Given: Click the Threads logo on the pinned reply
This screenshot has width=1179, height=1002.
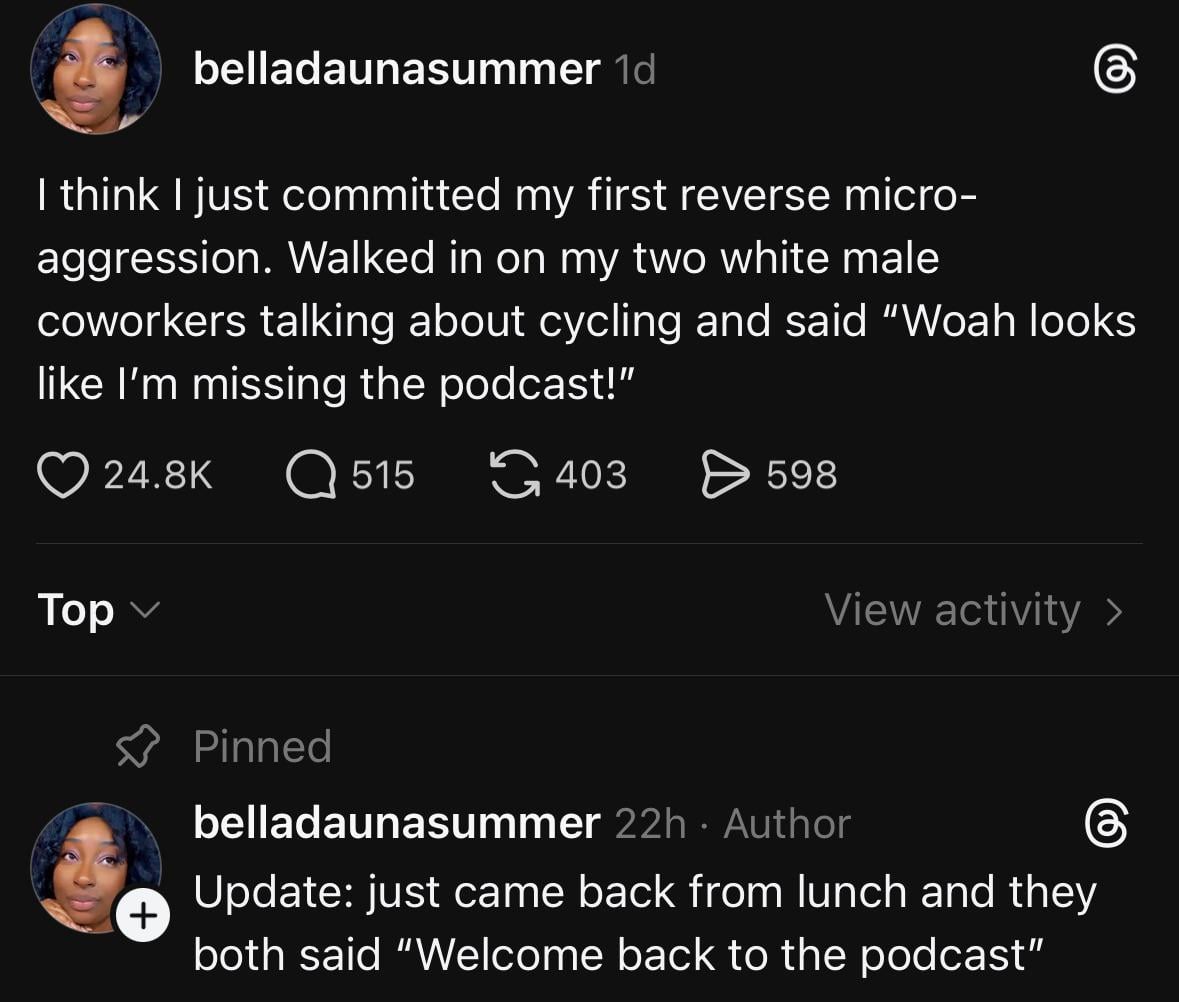Looking at the screenshot, I should [1107, 825].
